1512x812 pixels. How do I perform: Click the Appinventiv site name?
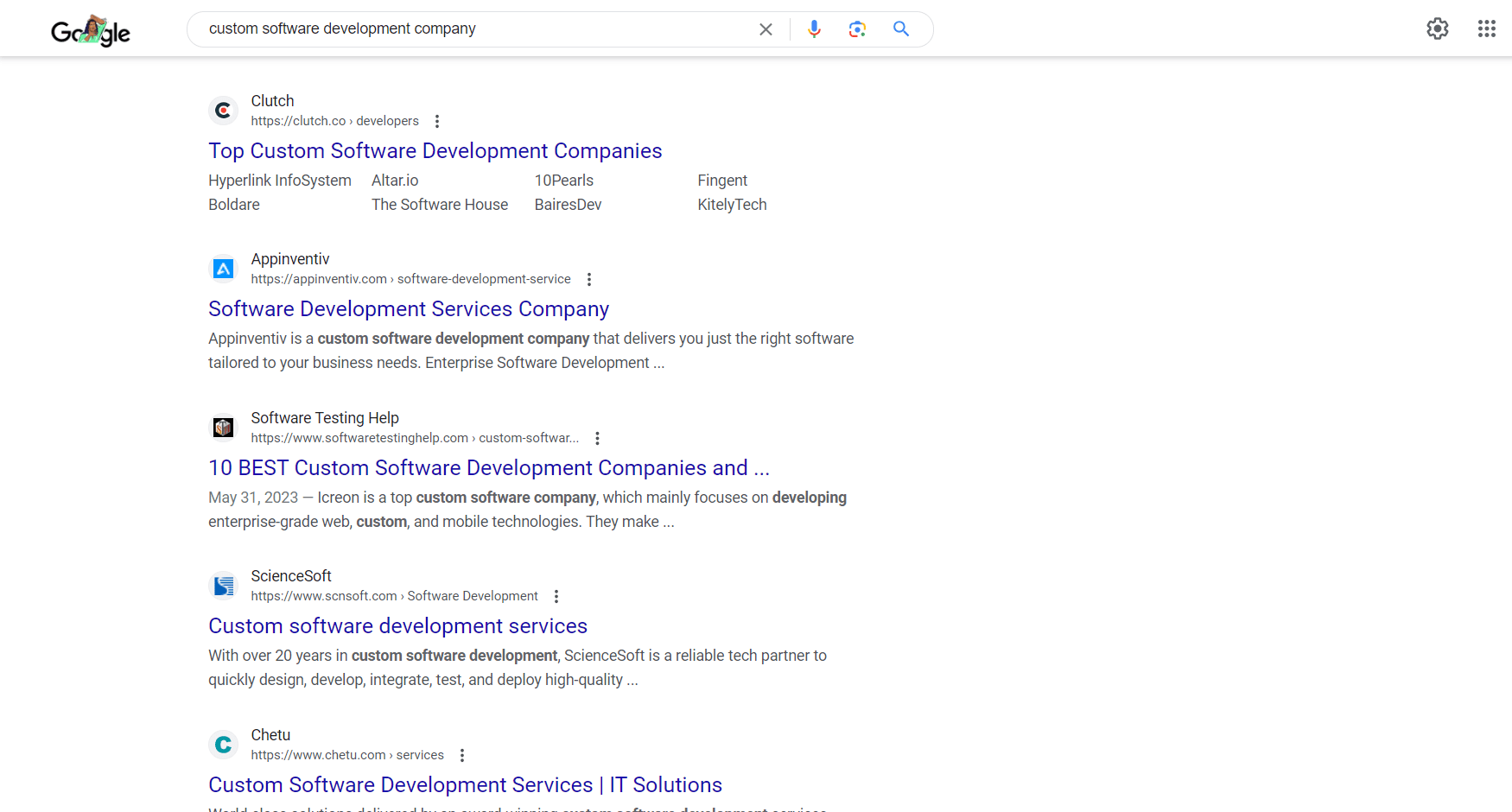pyautogui.click(x=290, y=259)
